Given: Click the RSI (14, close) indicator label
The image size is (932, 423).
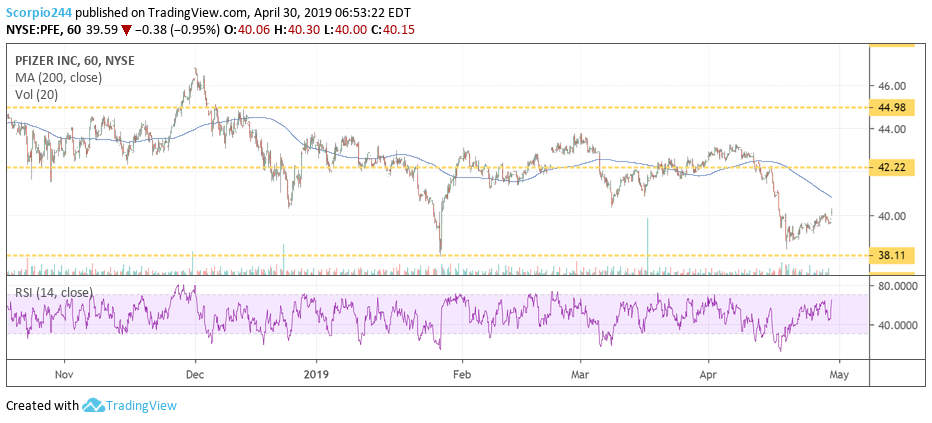Looking at the screenshot, I should point(52,292).
